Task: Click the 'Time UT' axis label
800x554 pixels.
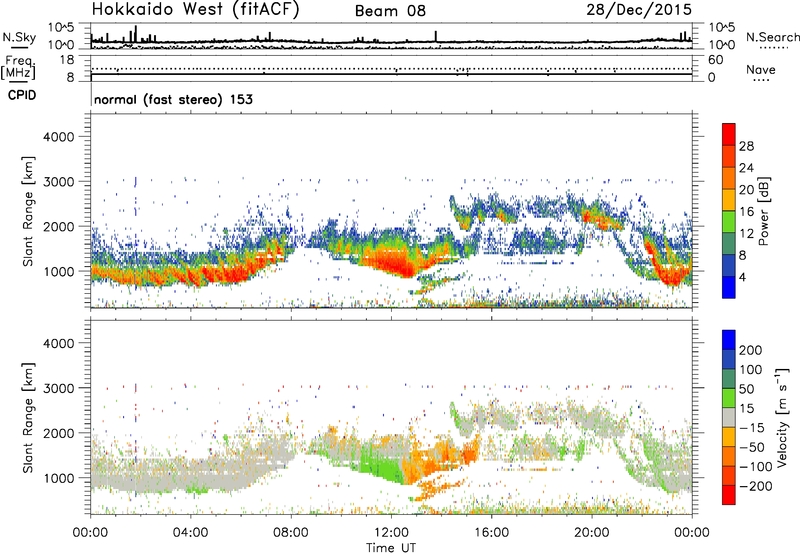Action: tap(391, 547)
